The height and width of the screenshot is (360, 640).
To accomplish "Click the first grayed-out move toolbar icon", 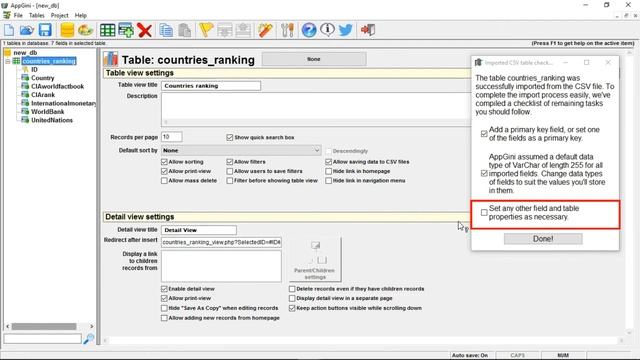I will 224,30.
